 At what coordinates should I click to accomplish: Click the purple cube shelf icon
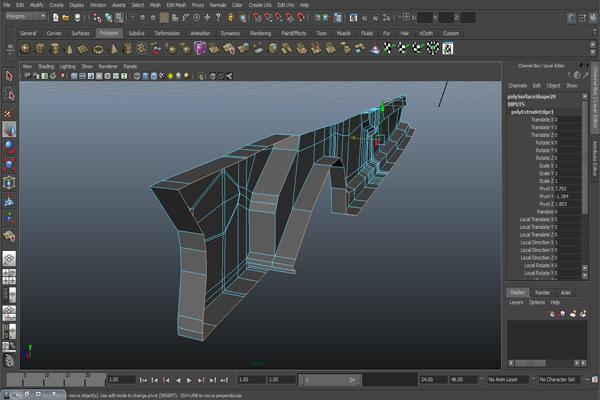(200, 49)
